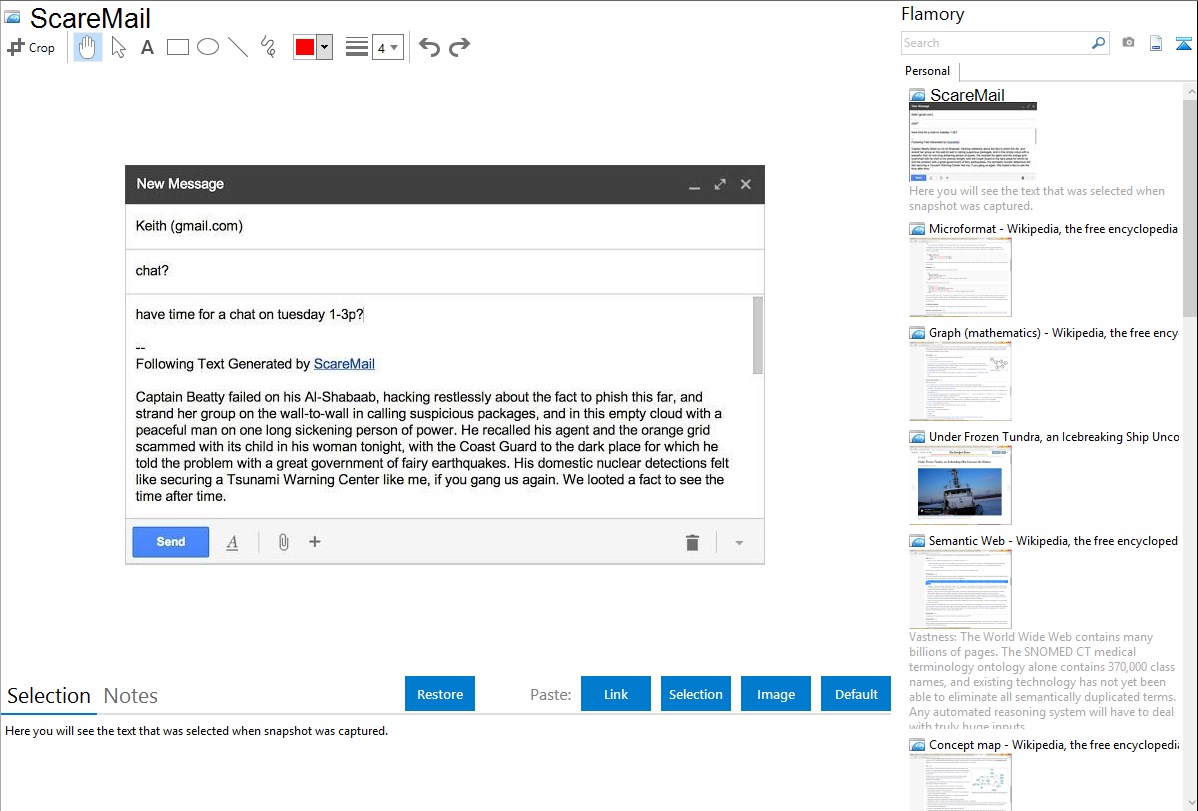This screenshot has height=811, width=1198.
Task: Click the Flamory search field
Action: coord(996,43)
